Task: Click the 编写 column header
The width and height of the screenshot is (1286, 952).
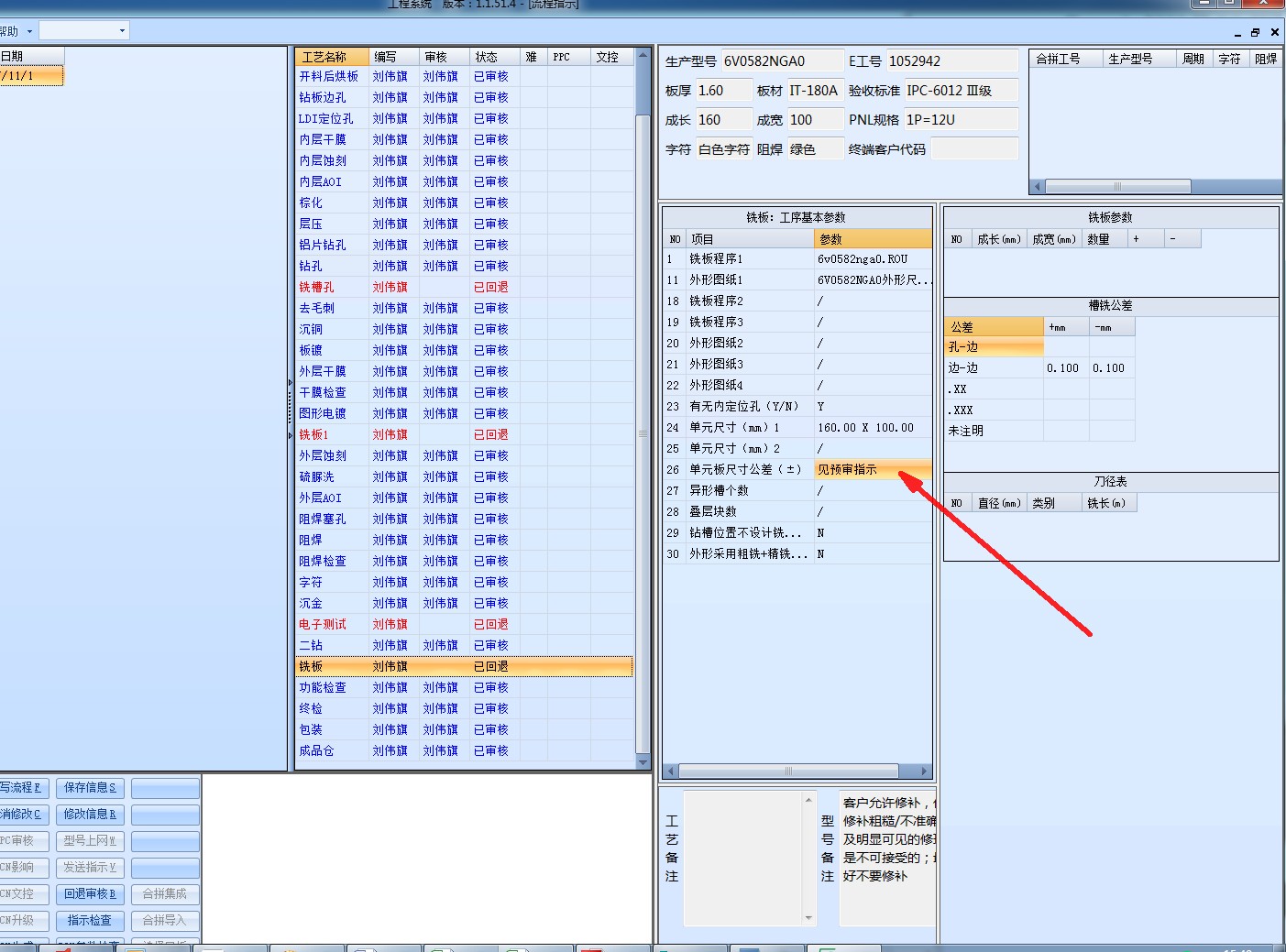Action: tap(394, 57)
